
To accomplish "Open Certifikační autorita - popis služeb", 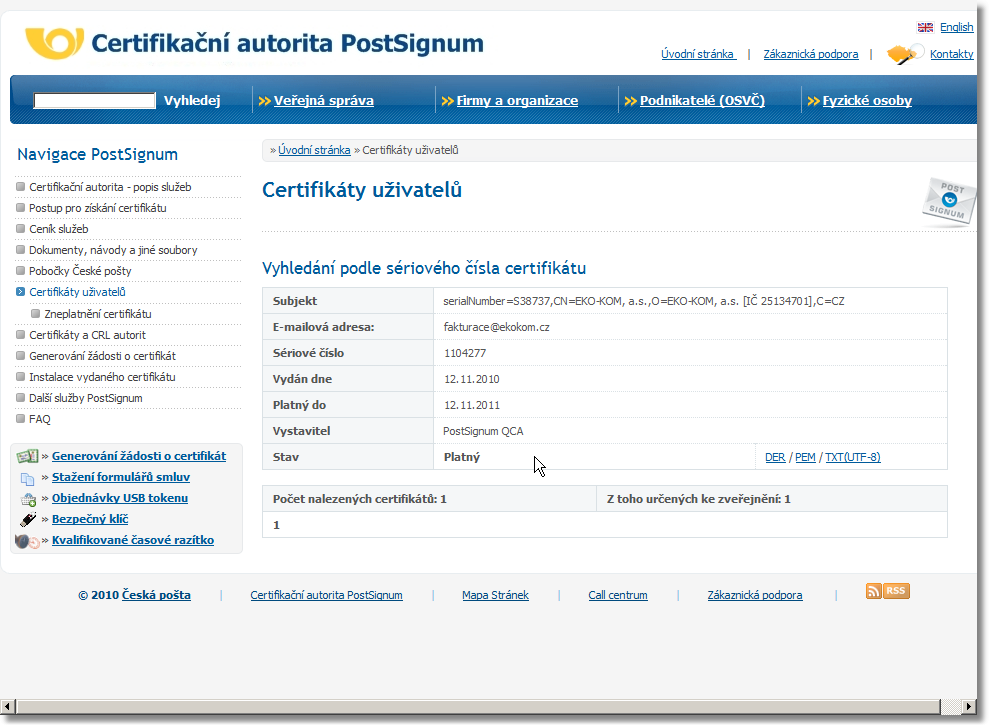I will click(110, 187).
